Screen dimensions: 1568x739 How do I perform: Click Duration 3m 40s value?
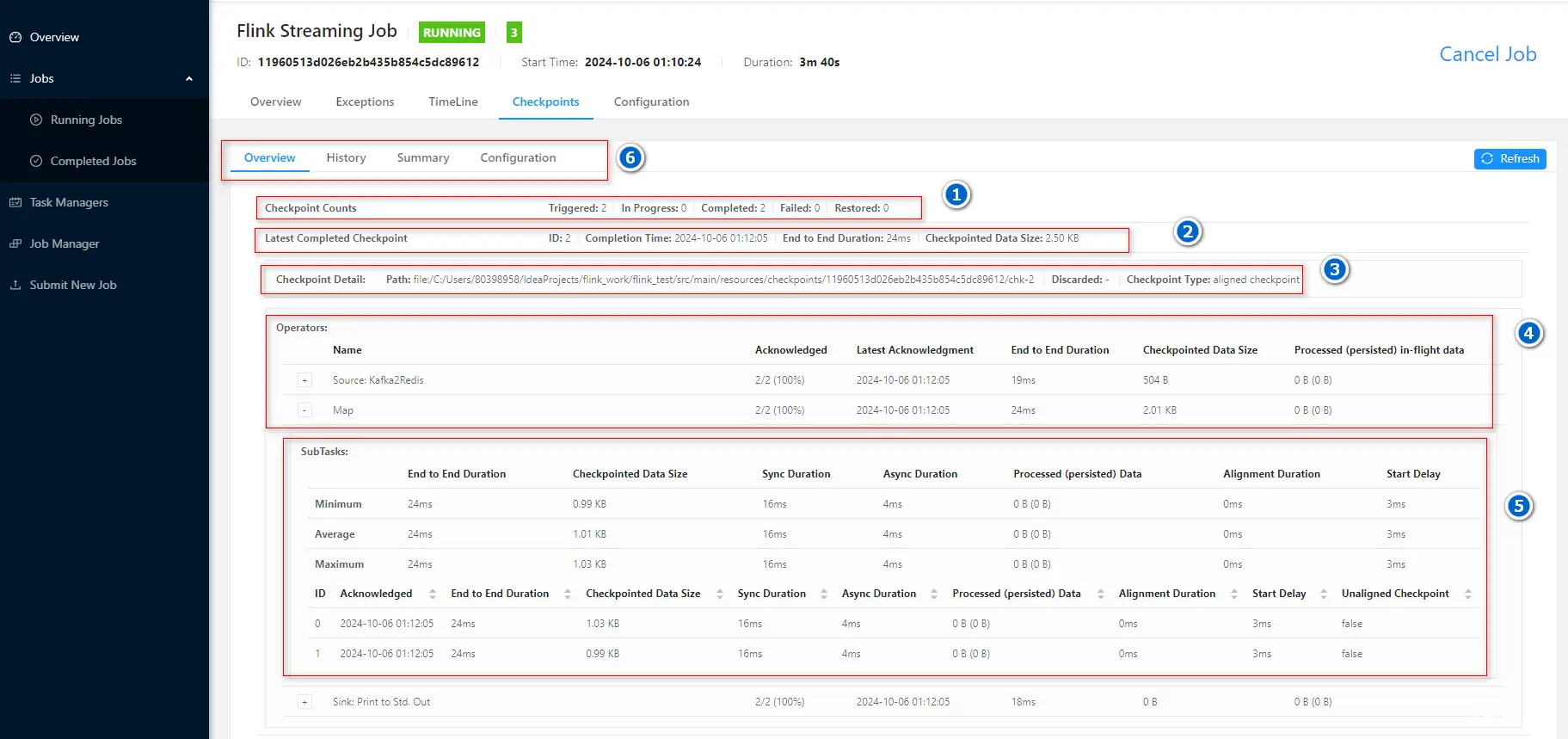820,62
